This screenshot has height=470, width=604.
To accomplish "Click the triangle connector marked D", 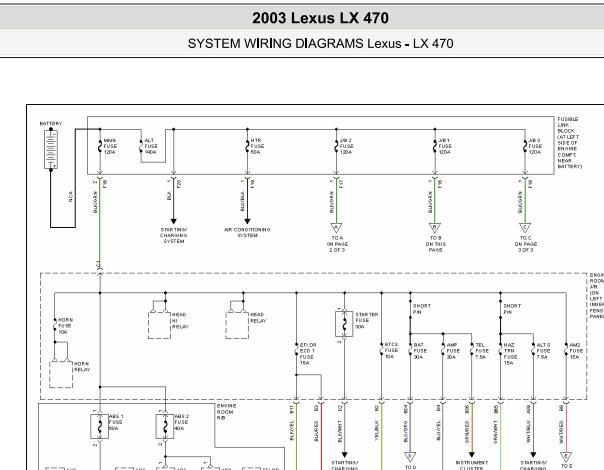I will [x=410, y=457].
